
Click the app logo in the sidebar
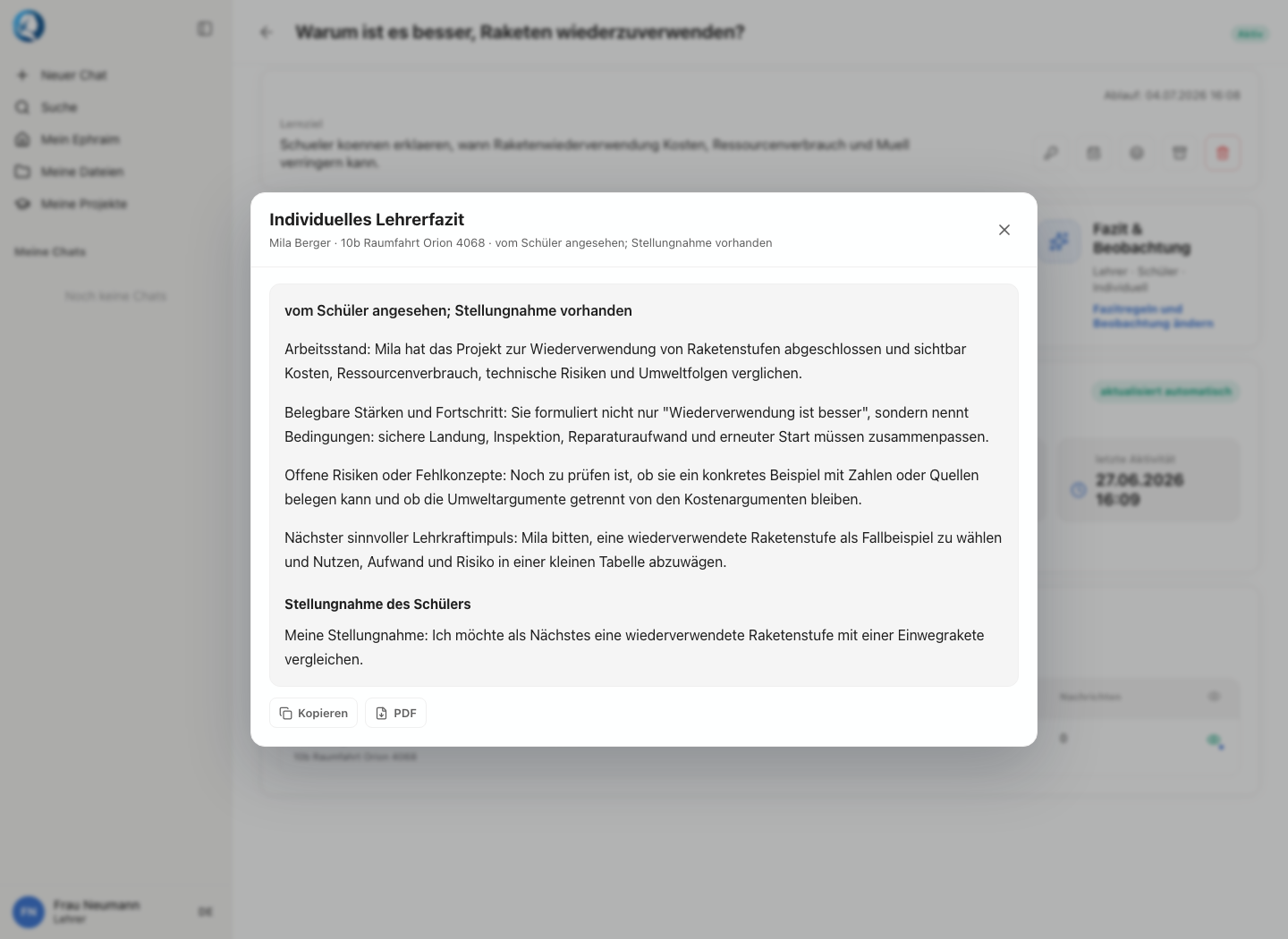(29, 27)
